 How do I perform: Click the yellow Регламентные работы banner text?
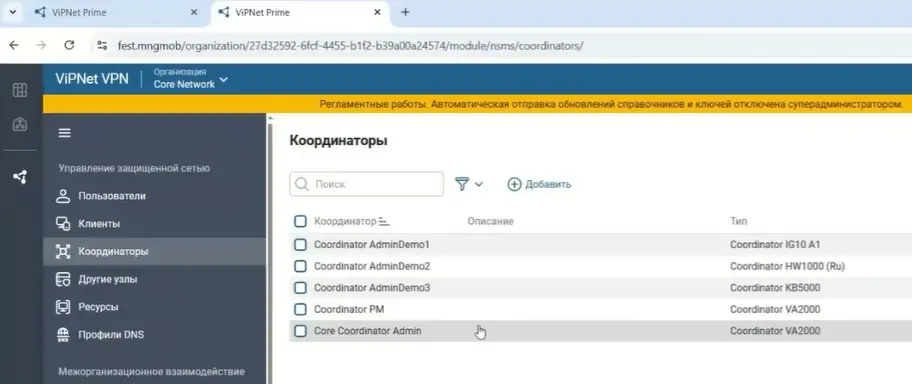coord(611,105)
